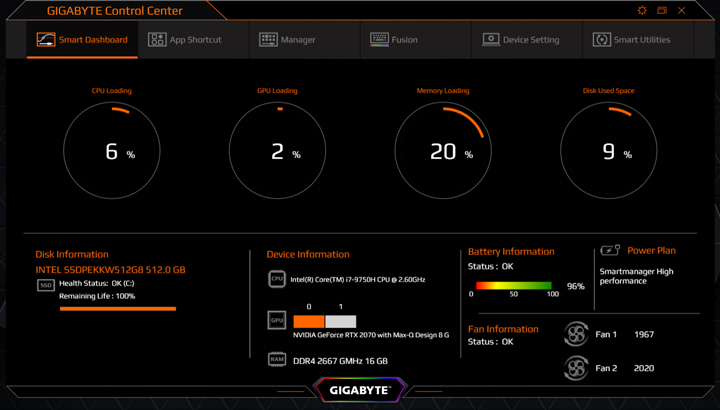Click Fan 2 speed value 2020
This screenshot has height=410, width=720.
[644, 368]
